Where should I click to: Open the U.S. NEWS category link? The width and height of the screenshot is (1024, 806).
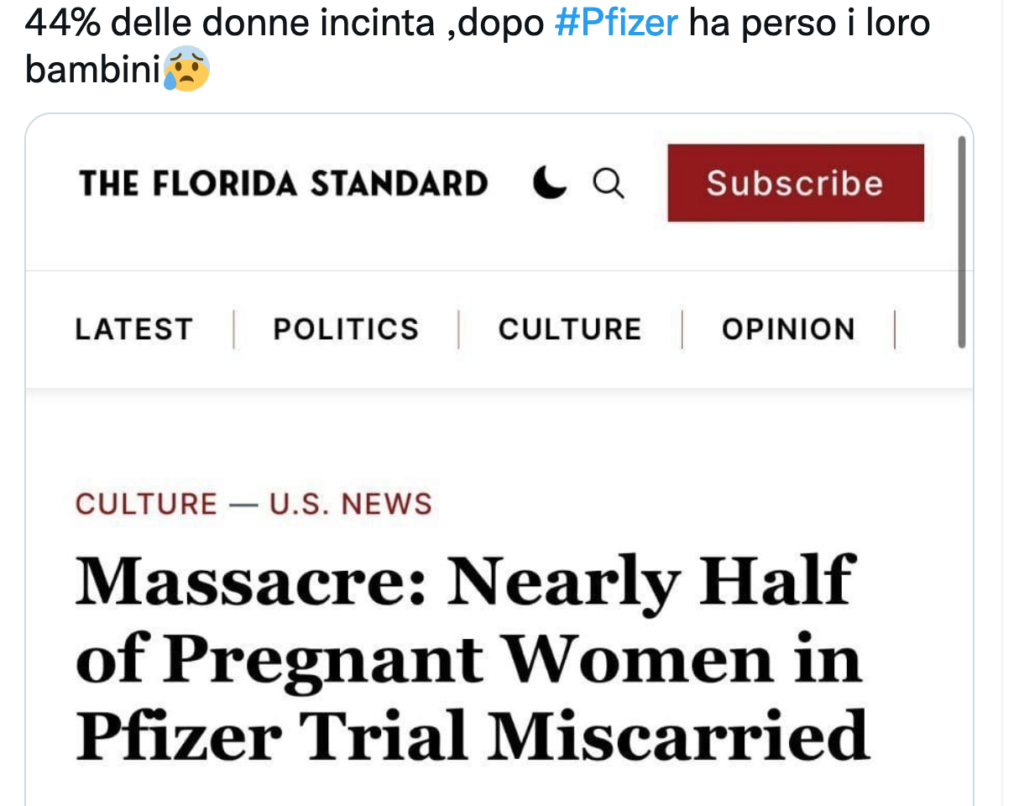[351, 504]
